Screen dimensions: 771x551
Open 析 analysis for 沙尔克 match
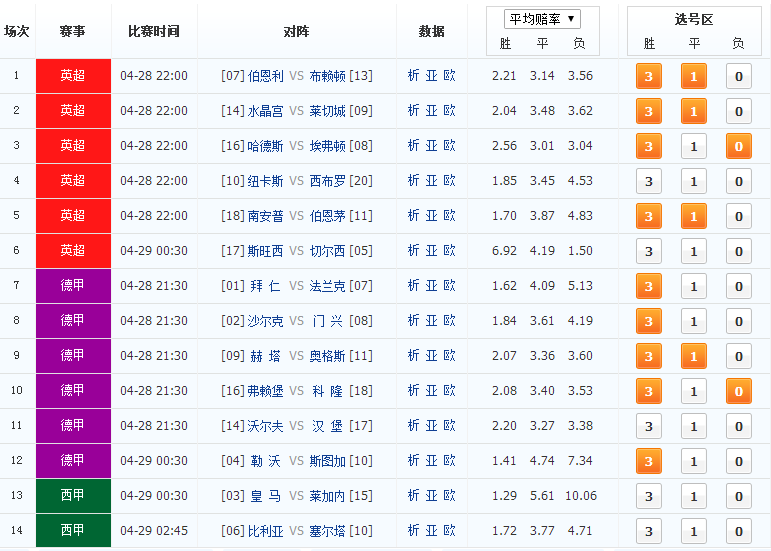point(413,320)
